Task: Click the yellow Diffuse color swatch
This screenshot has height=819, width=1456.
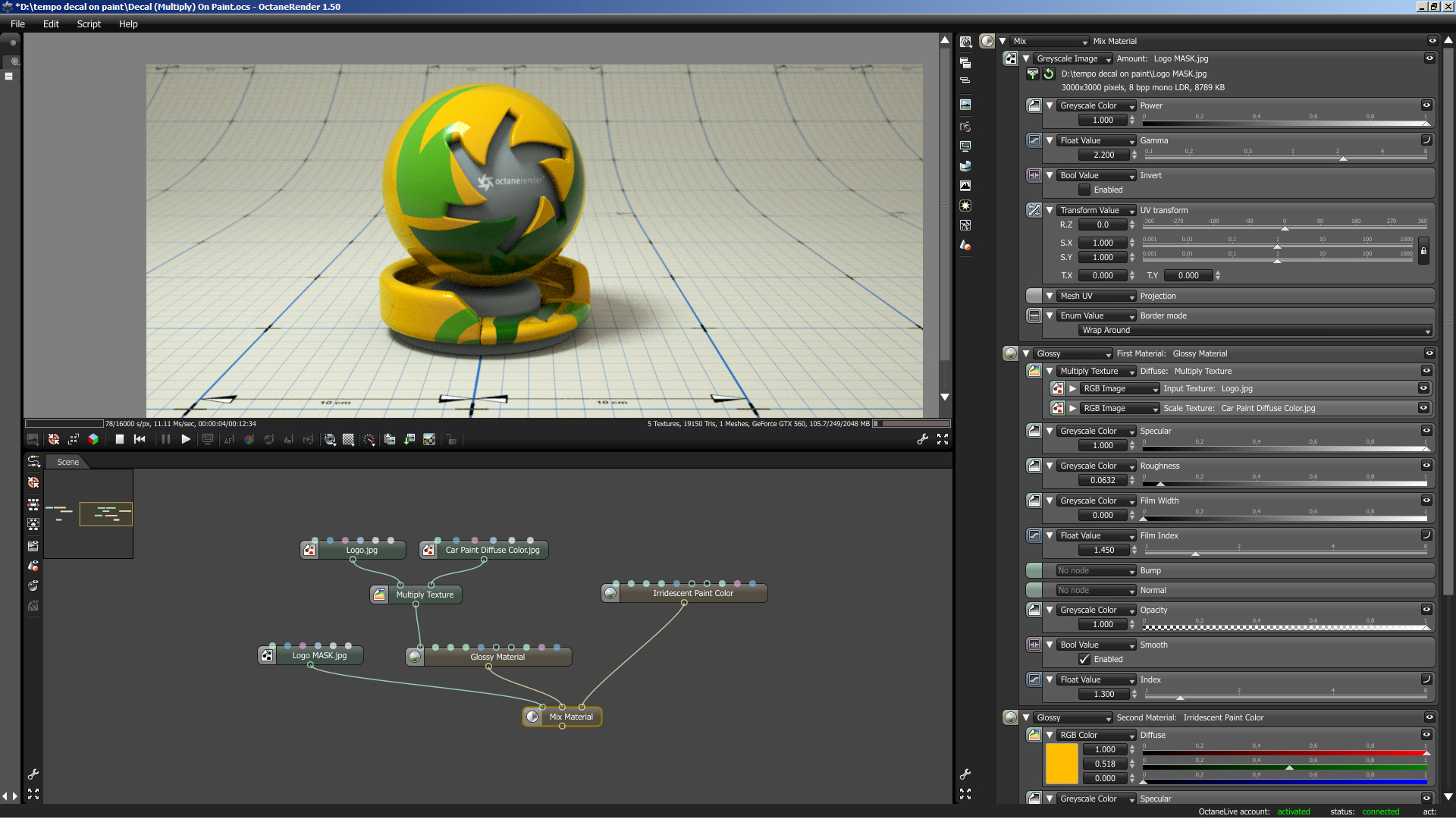Action: (x=1061, y=763)
